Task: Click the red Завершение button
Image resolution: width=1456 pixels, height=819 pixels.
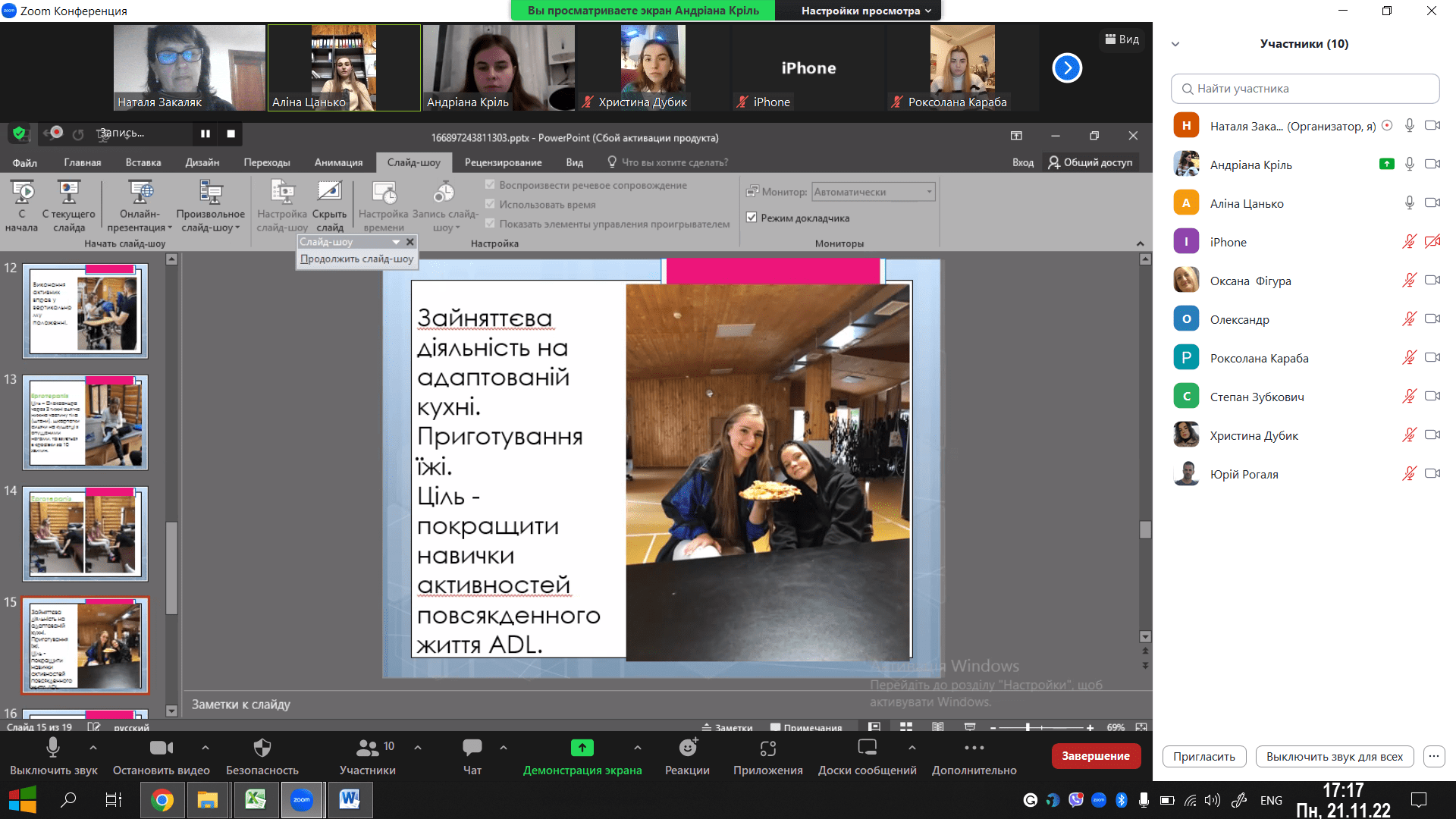Action: [x=1095, y=756]
